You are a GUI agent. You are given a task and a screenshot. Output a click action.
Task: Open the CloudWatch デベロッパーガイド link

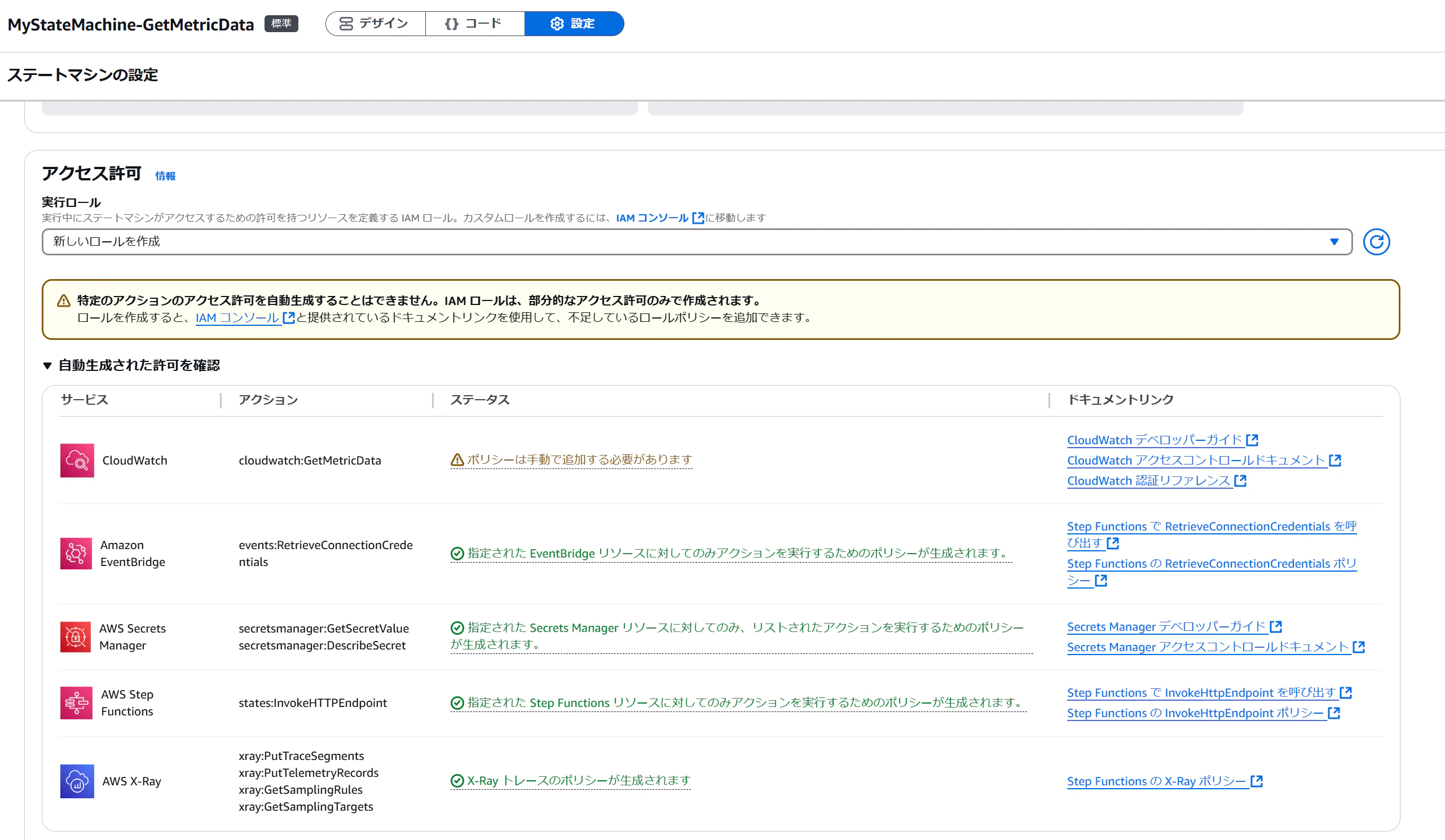(x=1155, y=440)
